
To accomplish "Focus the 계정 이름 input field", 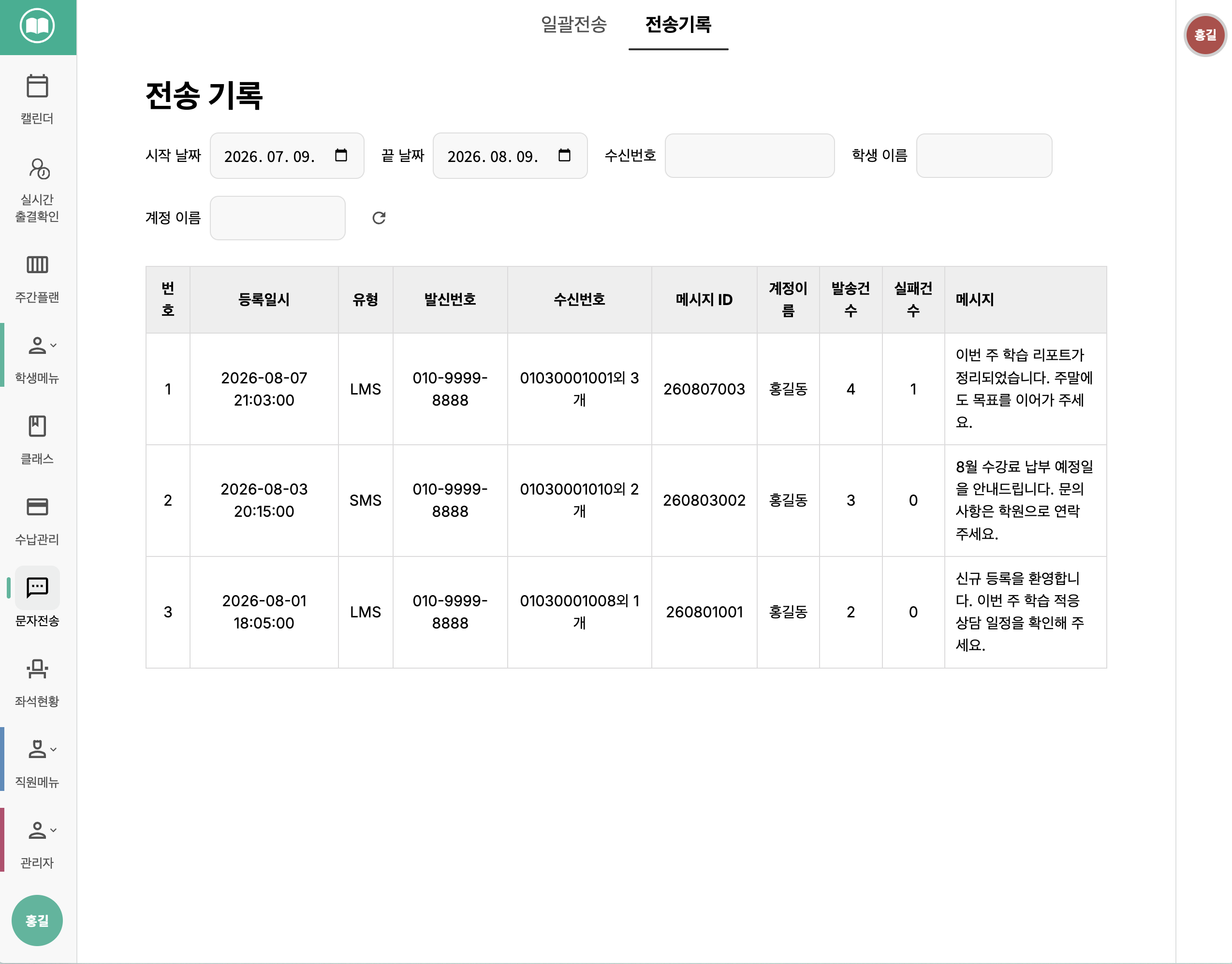I will [x=278, y=218].
